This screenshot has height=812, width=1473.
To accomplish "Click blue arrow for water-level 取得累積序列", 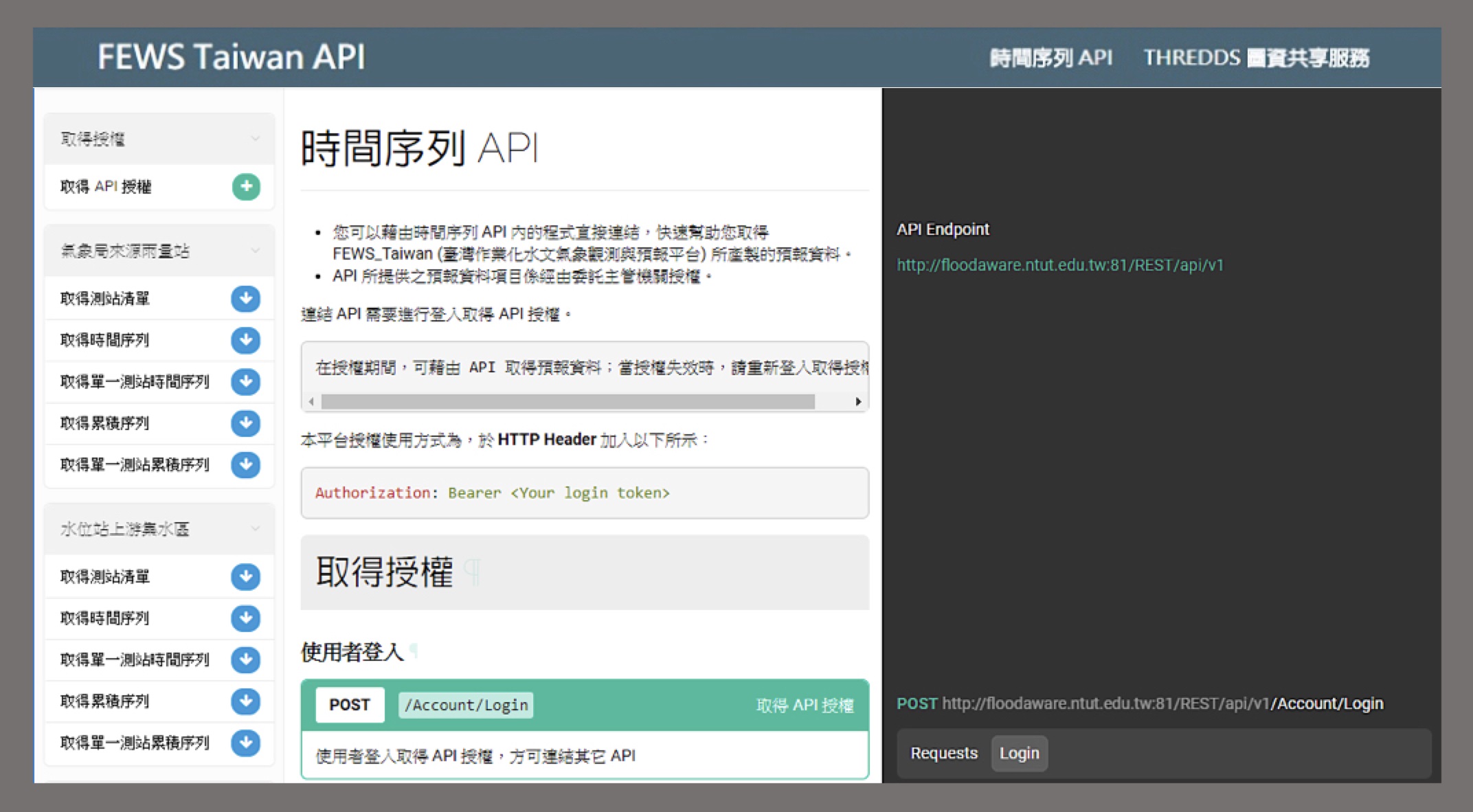I will [x=245, y=701].
